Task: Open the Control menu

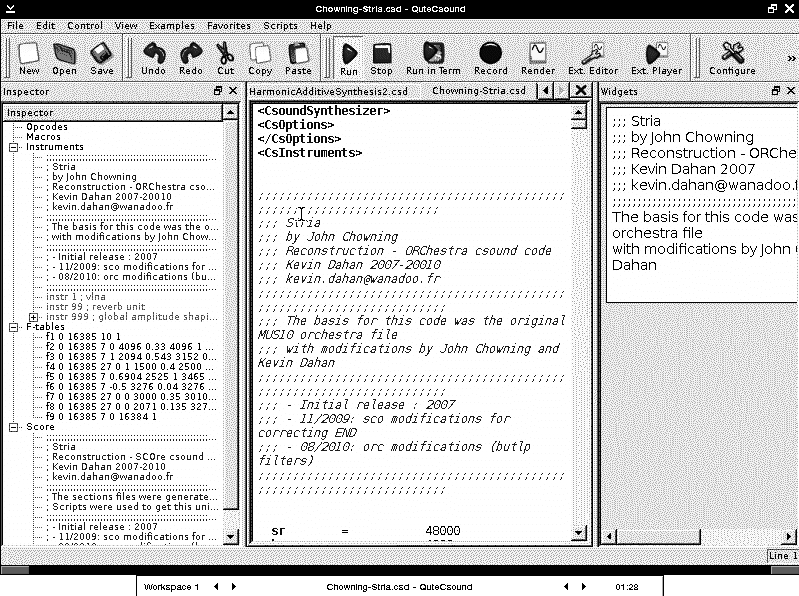Action: coord(85,25)
